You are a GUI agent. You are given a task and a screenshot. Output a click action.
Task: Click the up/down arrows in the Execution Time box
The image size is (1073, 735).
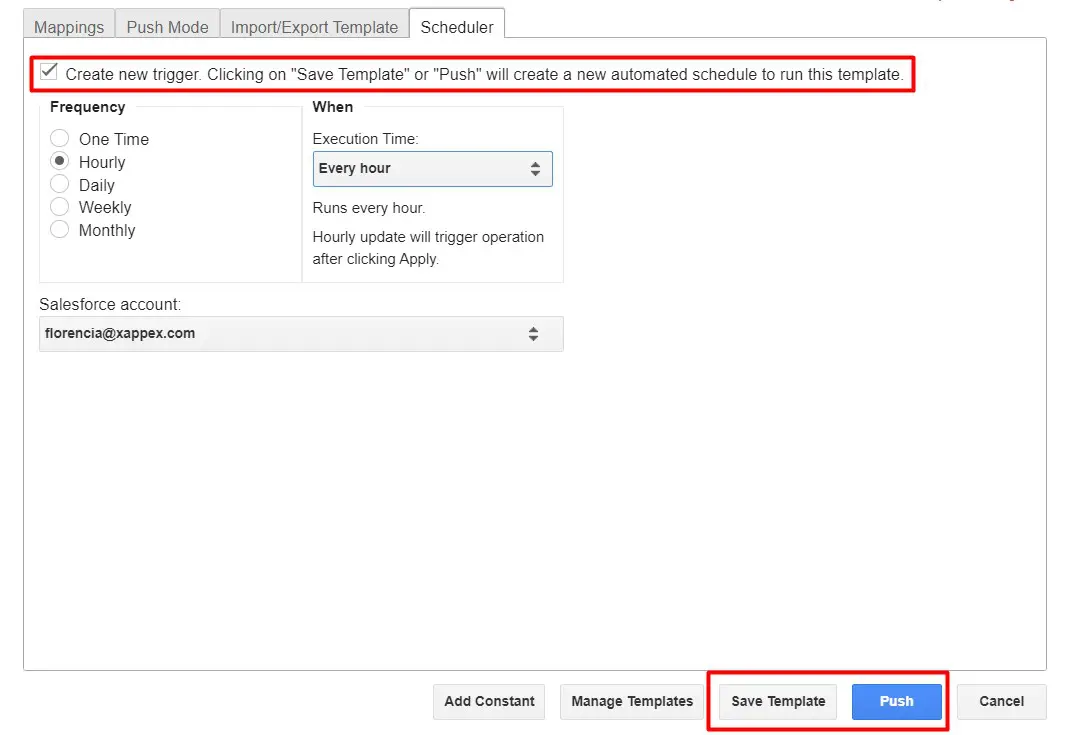535,169
